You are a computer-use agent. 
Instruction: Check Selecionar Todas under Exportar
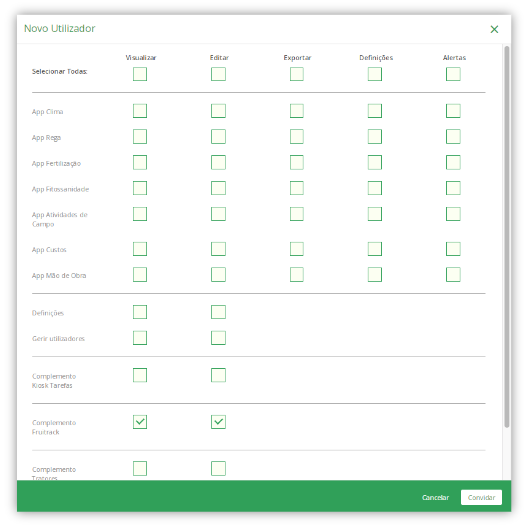pos(296,74)
